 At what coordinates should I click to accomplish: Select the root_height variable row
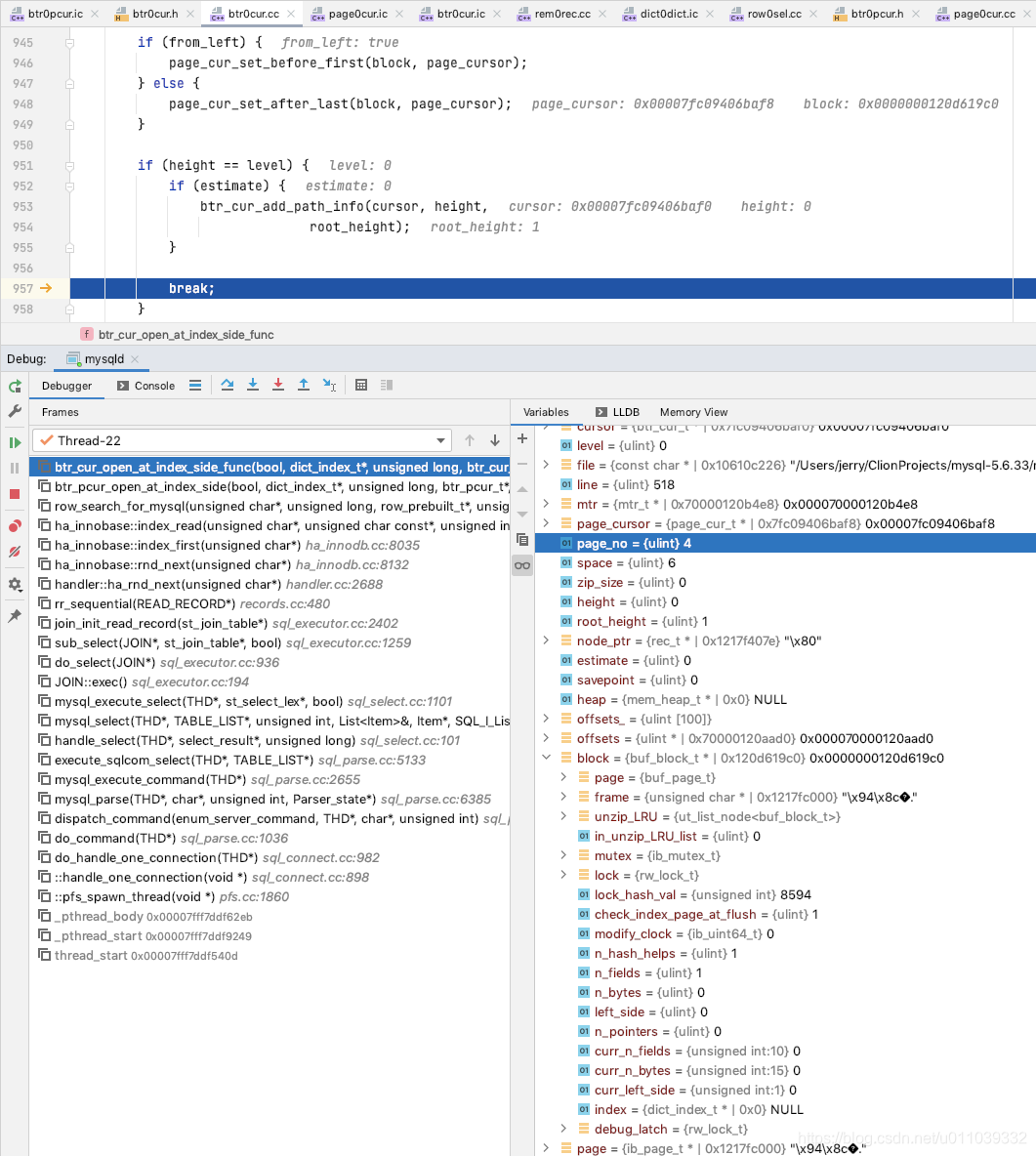[785, 622]
